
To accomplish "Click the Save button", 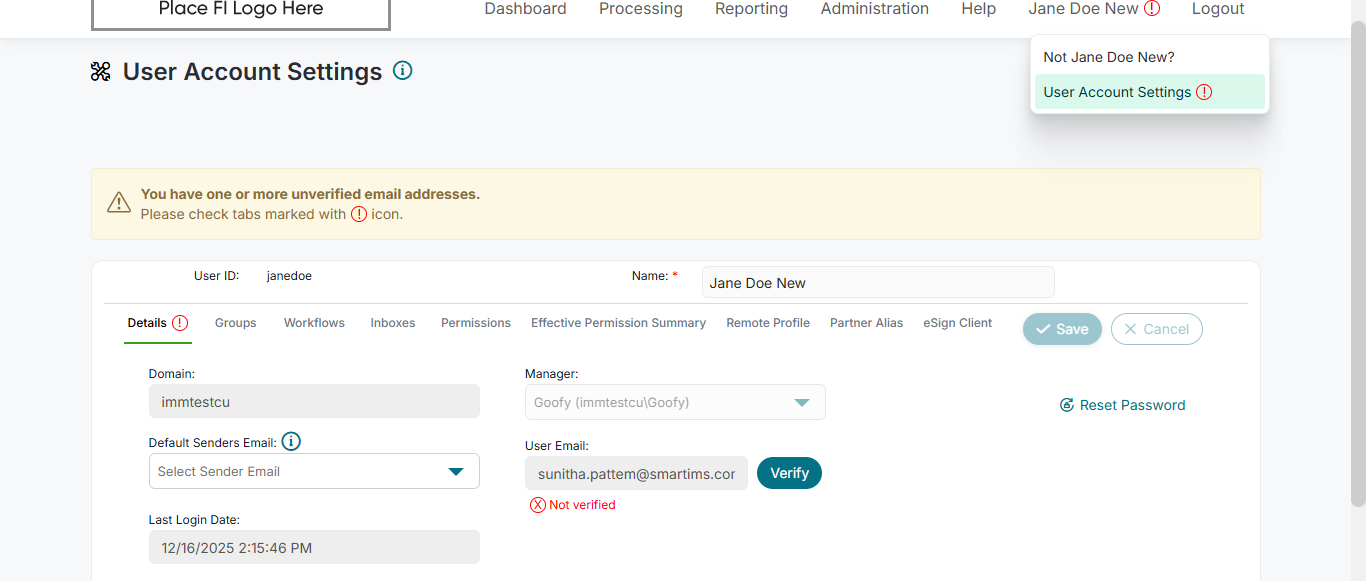I will 1061,329.
